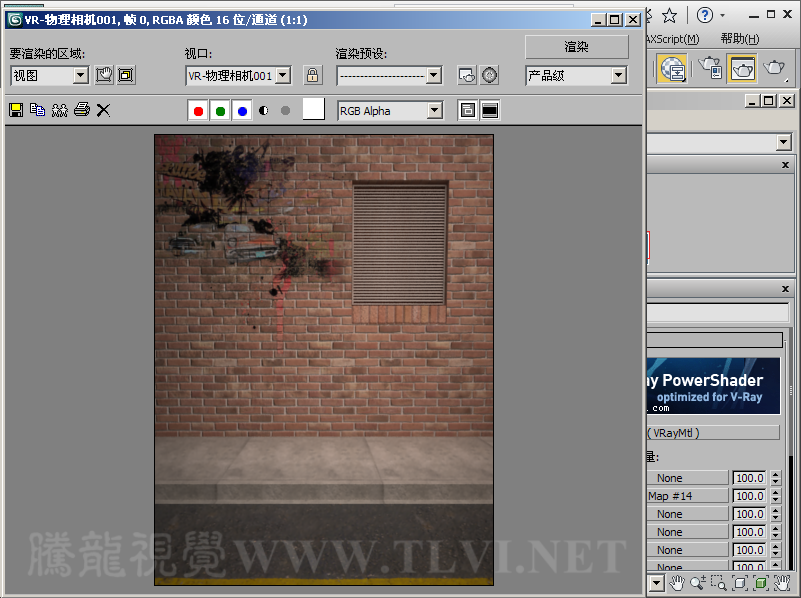Image resolution: width=801 pixels, height=598 pixels.
Task: Click the 渲染 render button
Action: pyautogui.click(x=576, y=47)
